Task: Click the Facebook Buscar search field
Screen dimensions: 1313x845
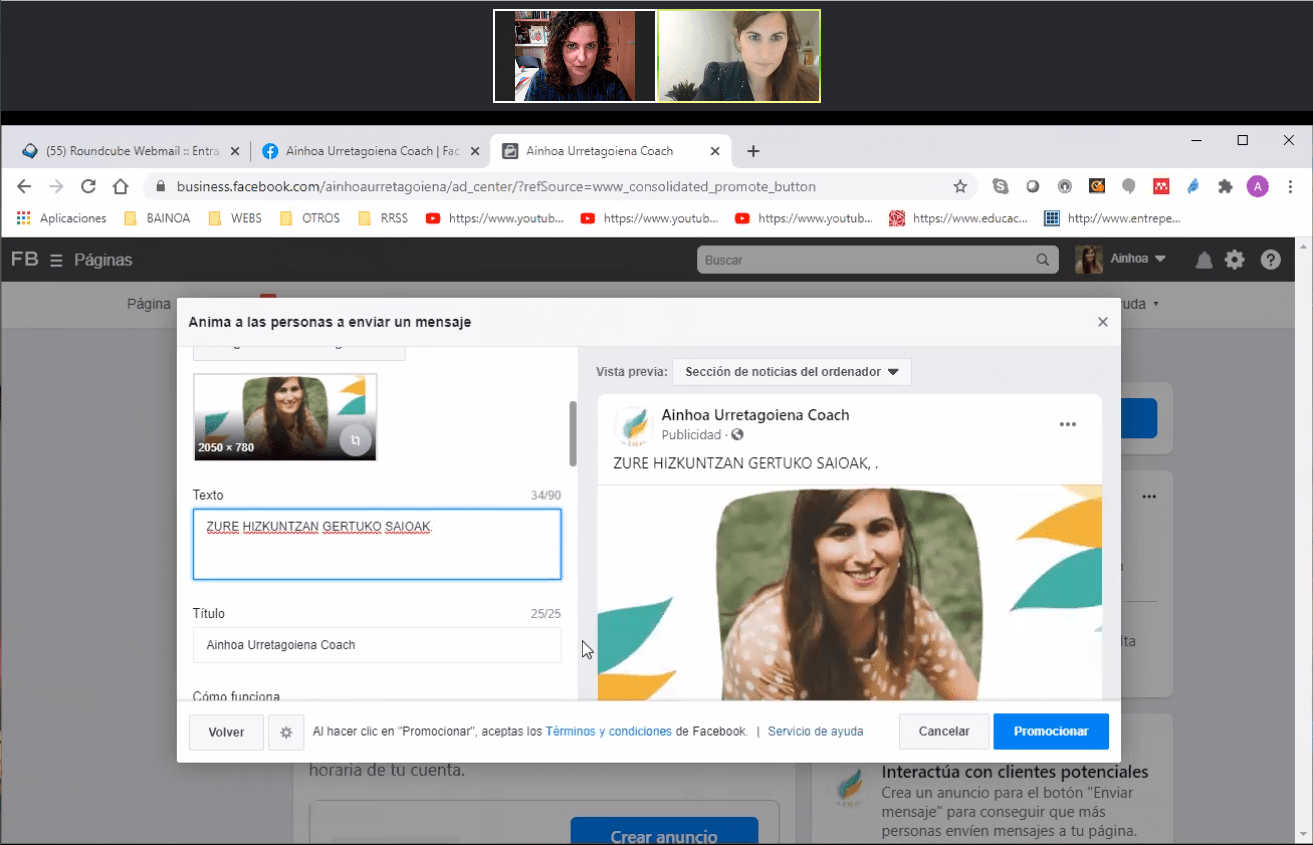Action: (877, 260)
